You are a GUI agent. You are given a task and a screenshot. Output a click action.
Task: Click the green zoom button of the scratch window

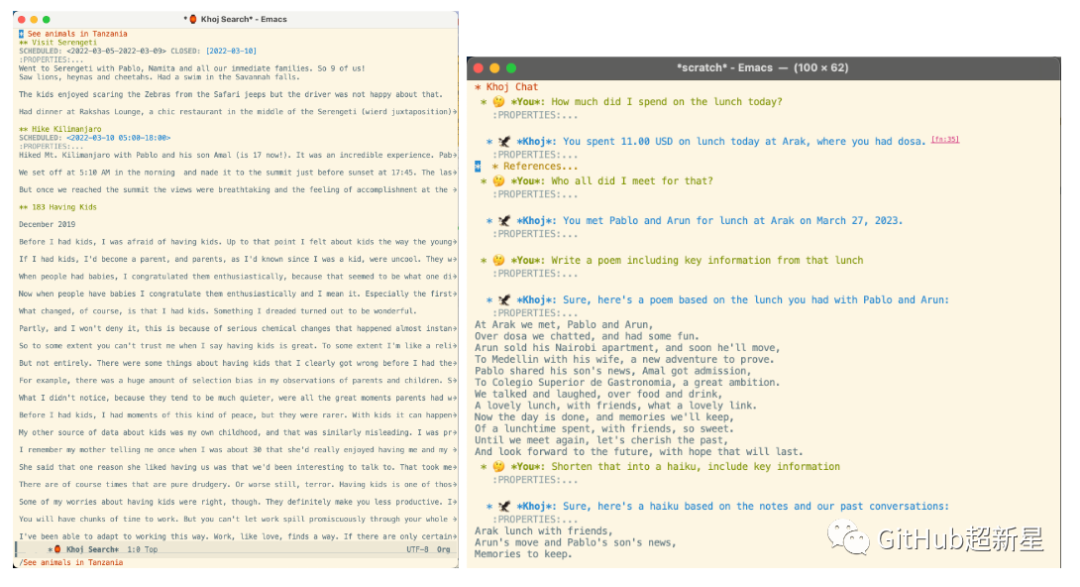click(x=511, y=68)
